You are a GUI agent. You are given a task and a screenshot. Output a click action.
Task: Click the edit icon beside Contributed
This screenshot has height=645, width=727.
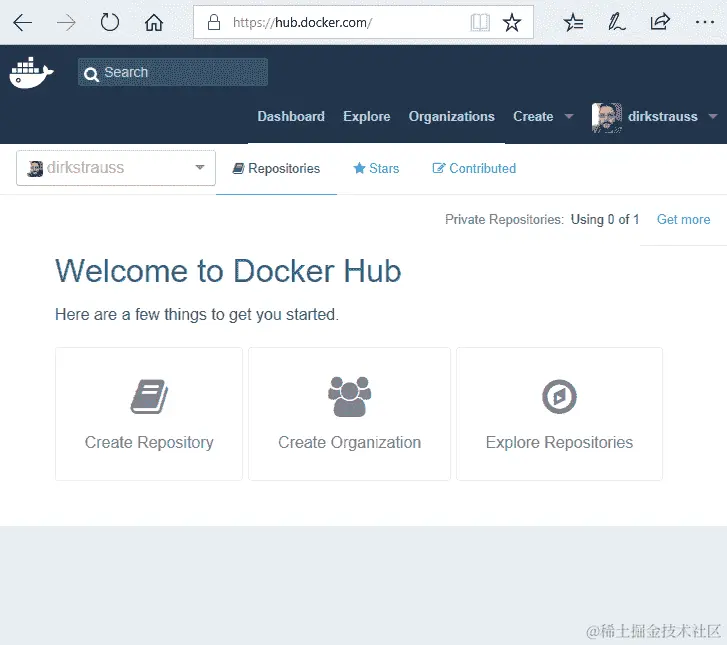pos(439,168)
